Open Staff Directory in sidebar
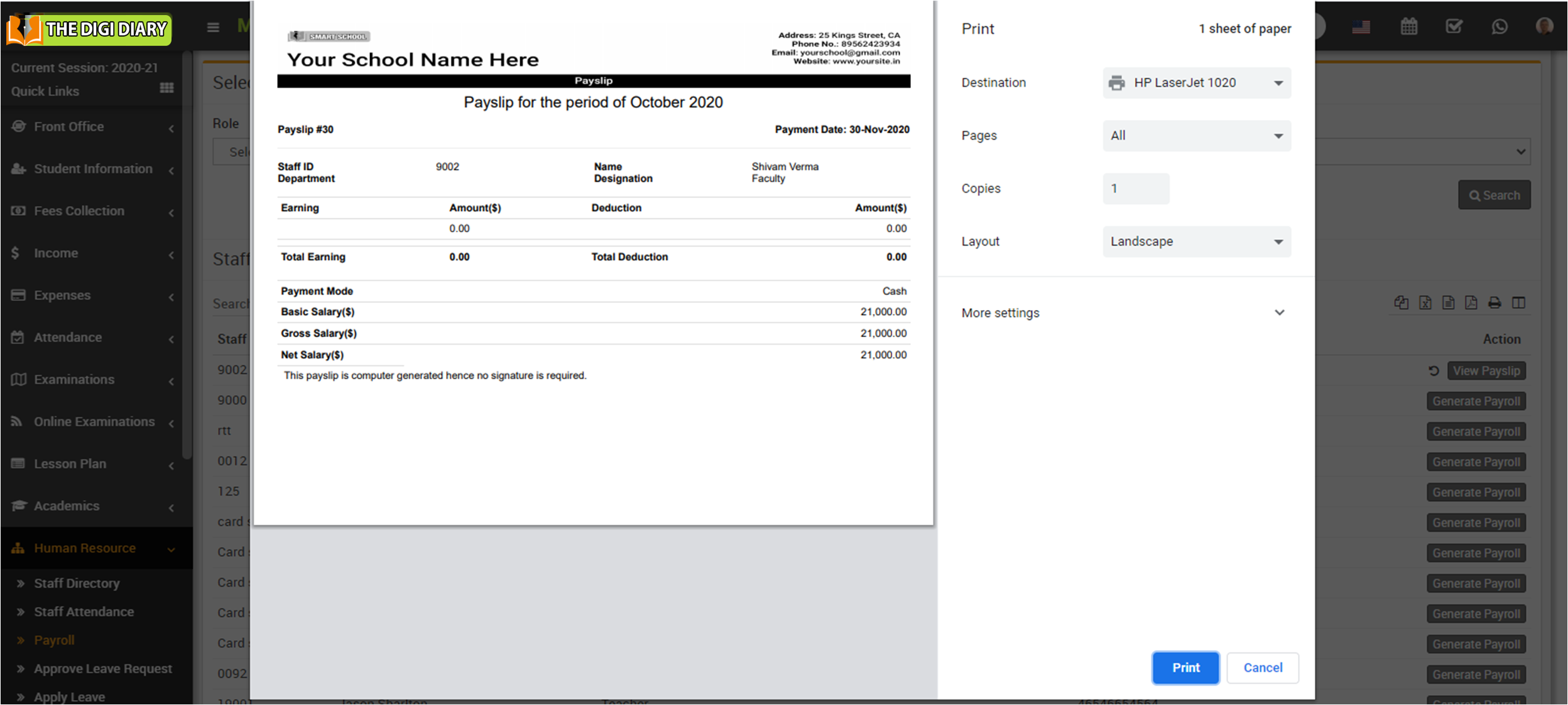 tap(77, 583)
